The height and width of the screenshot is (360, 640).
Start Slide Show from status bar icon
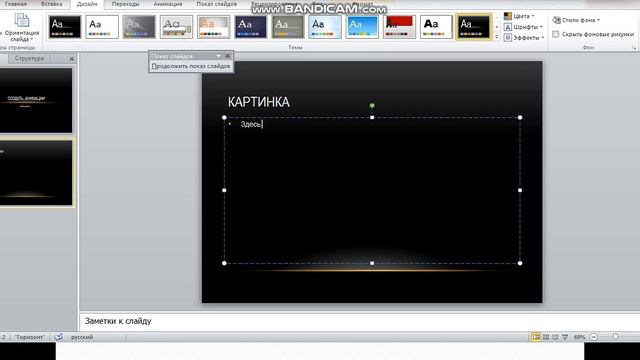coord(565,337)
